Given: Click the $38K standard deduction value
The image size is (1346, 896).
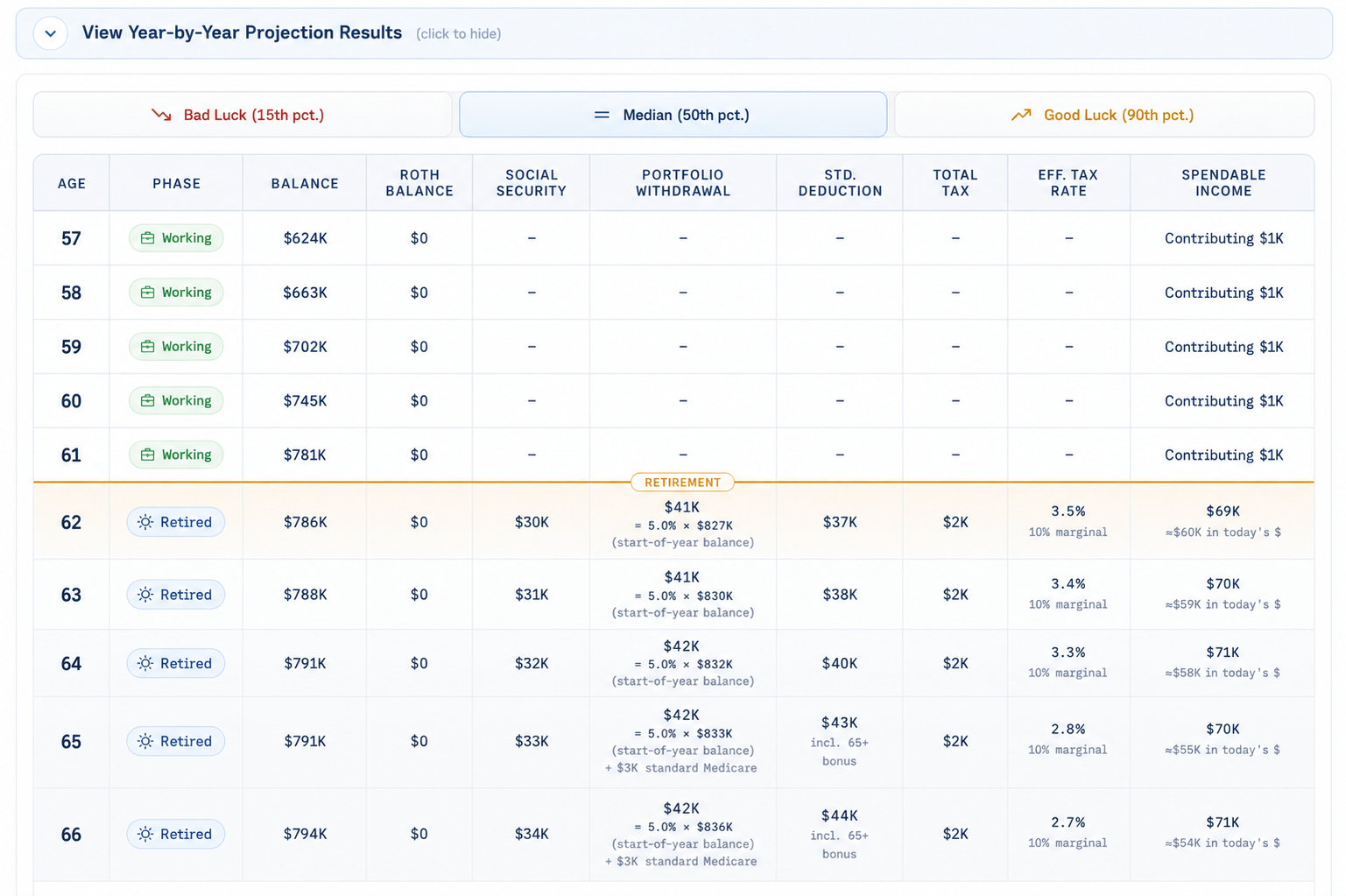Looking at the screenshot, I should click(840, 595).
